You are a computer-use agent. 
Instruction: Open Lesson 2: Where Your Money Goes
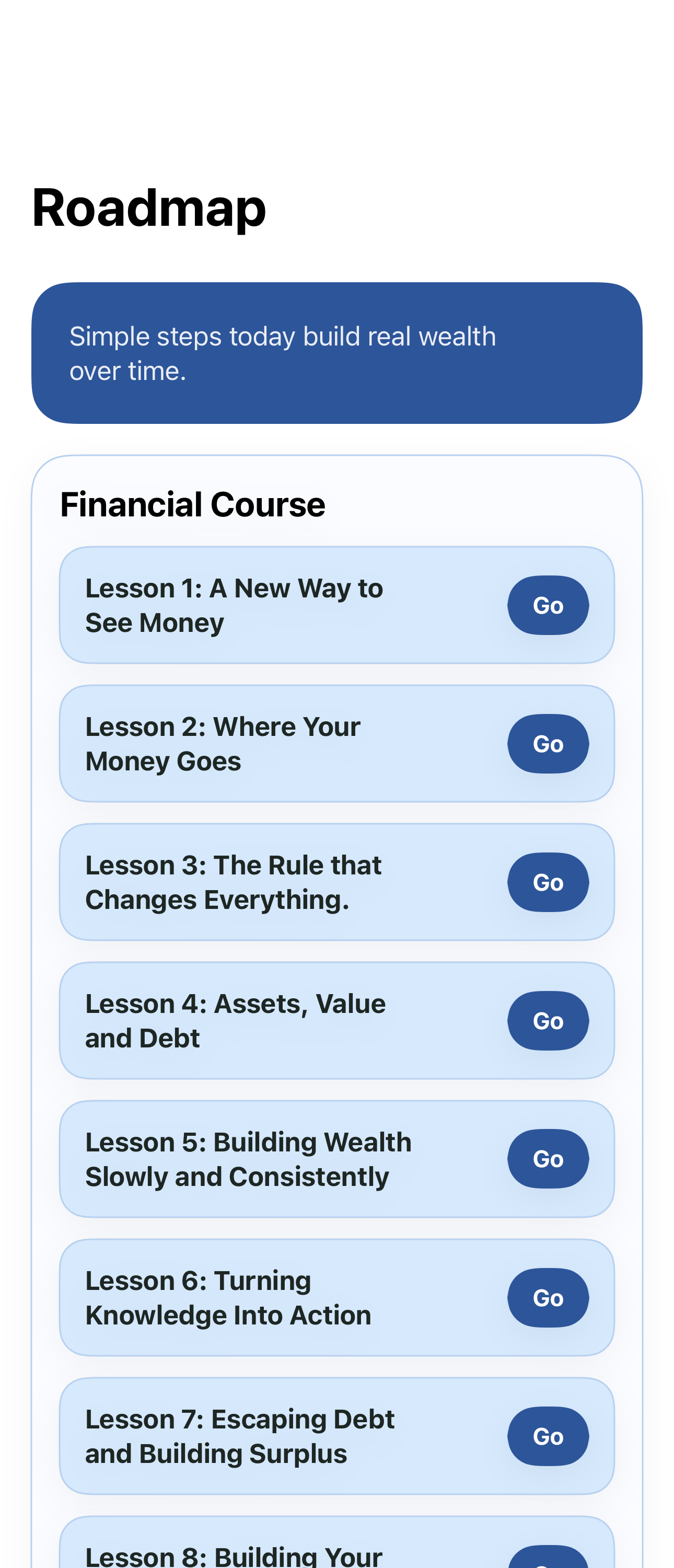pos(337,744)
